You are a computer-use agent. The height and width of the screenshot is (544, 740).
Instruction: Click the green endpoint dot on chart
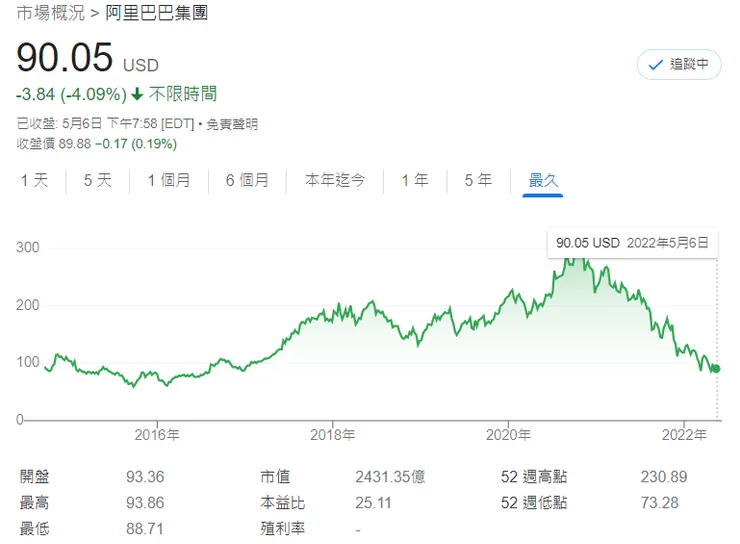[716, 368]
